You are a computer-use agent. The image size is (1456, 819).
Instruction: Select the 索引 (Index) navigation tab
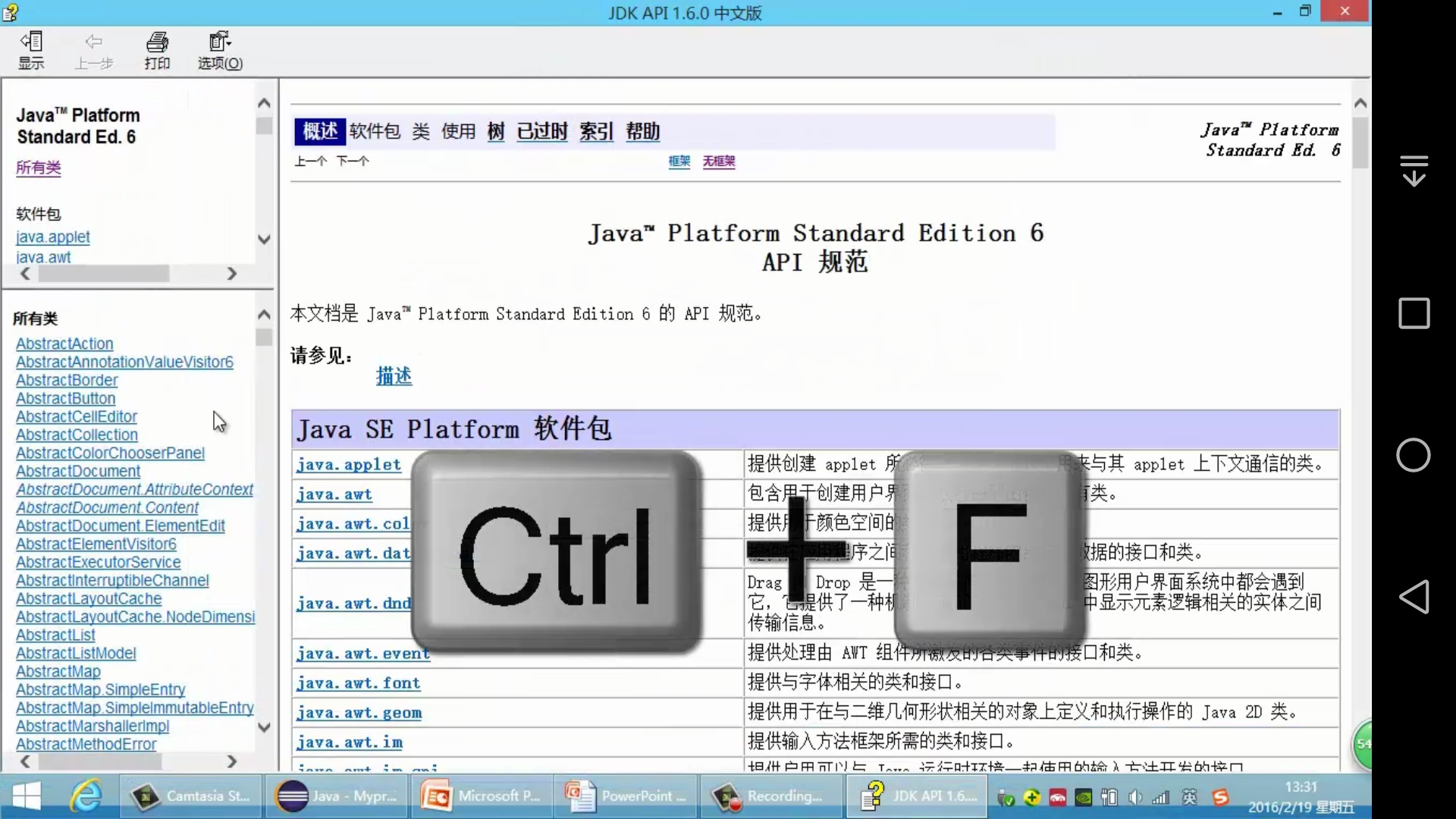pyautogui.click(x=596, y=131)
